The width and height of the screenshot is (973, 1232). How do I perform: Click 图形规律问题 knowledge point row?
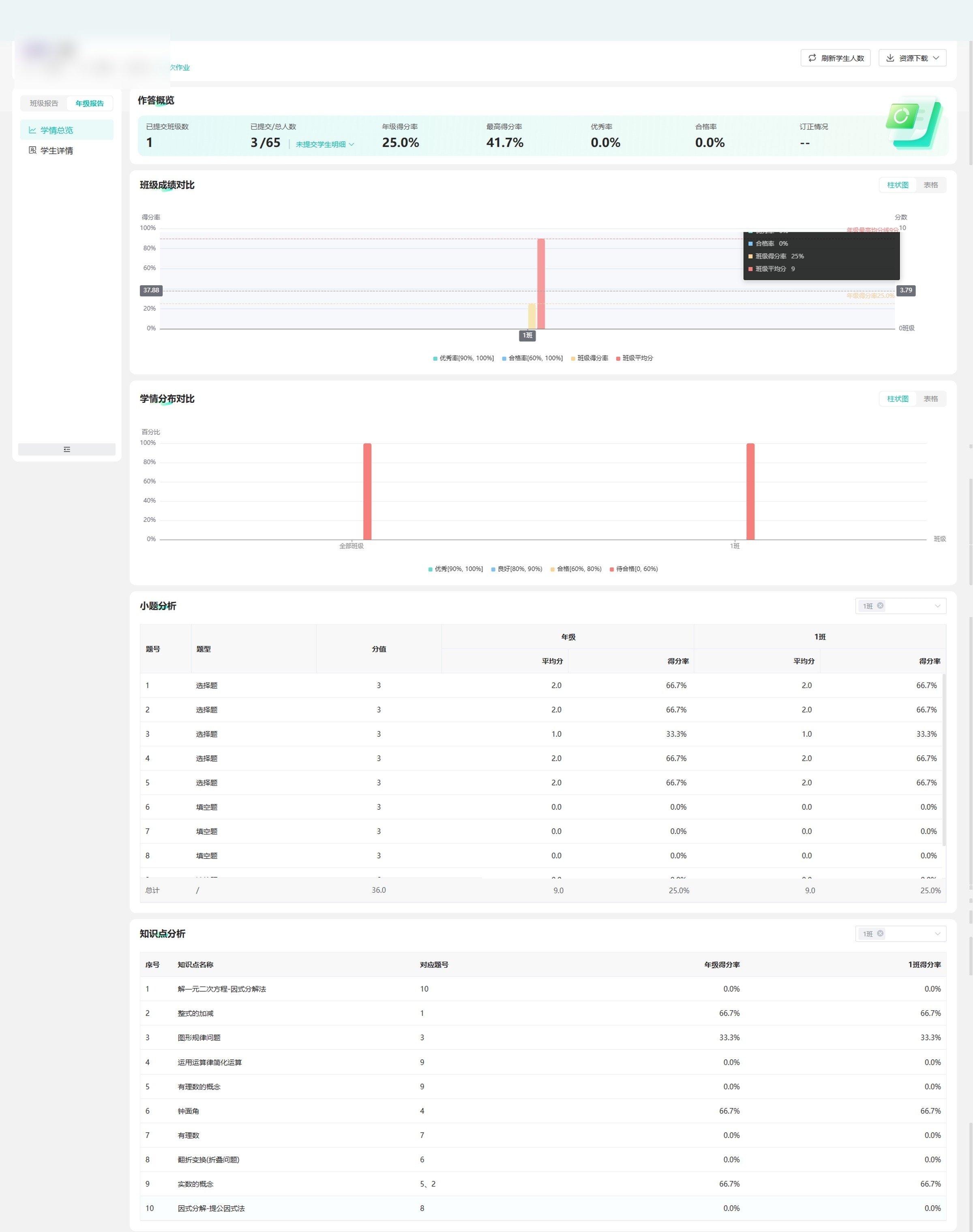[543, 1037]
